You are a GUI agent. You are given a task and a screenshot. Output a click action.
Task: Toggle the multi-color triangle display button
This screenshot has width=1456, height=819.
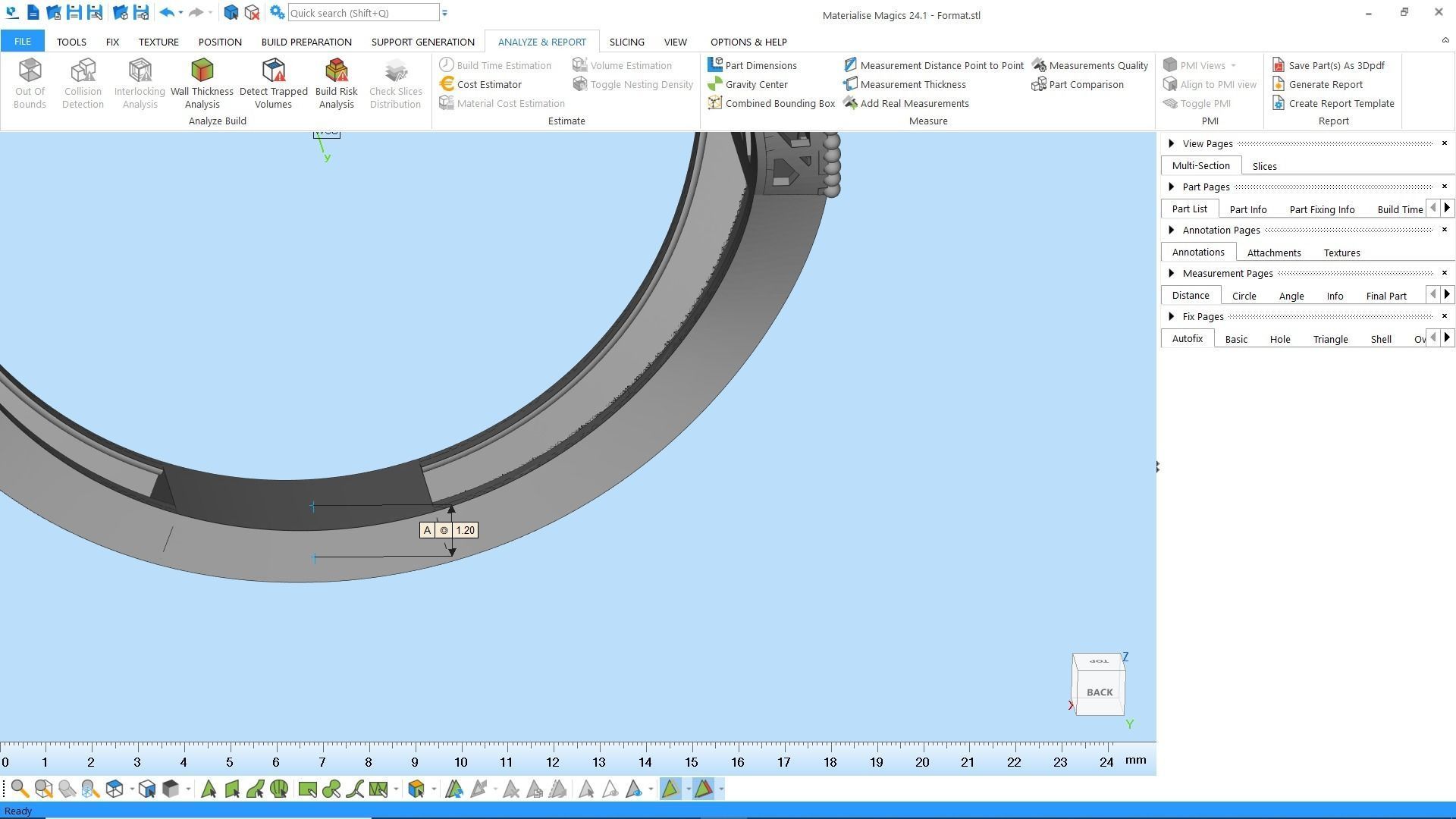[x=703, y=789]
